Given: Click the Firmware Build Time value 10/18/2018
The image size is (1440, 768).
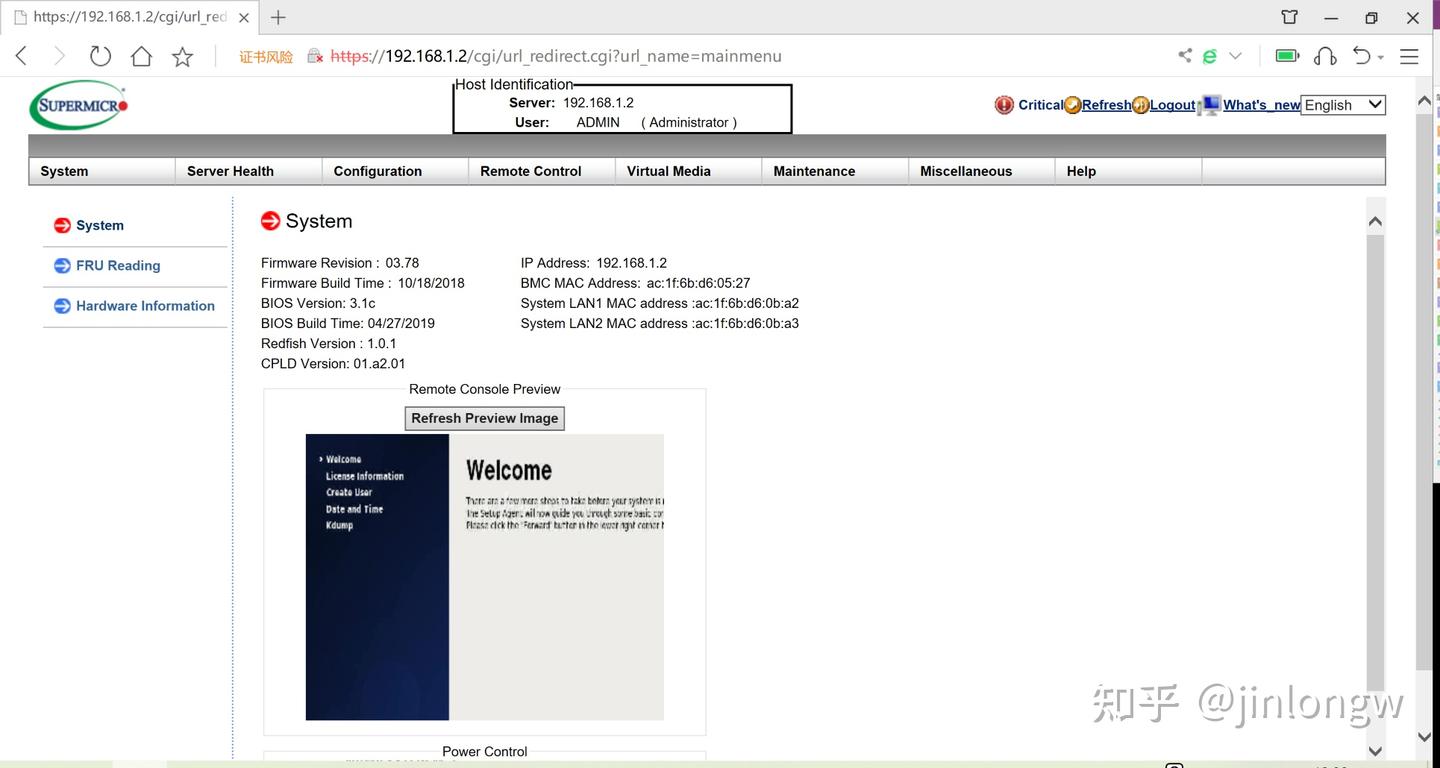Looking at the screenshot, I should tap(431, 283).
